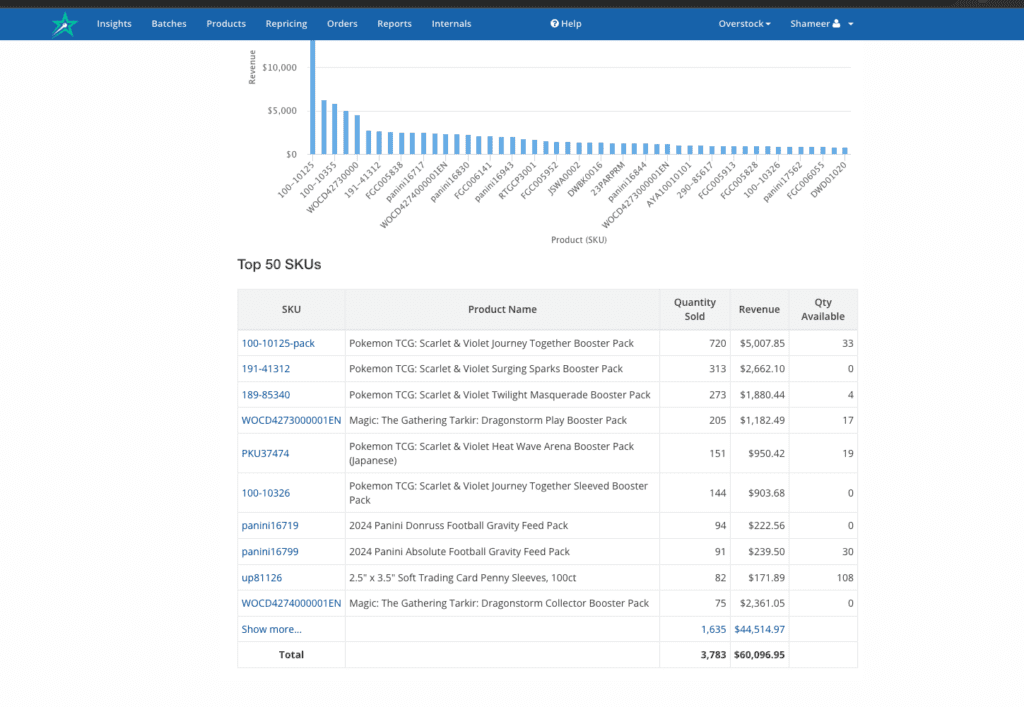Image resolution: width=1024 pixels, height=707 pixels.
Task: Select the Twilight Masquerade Booster Pack product name
Action: (x=500, y=395)
